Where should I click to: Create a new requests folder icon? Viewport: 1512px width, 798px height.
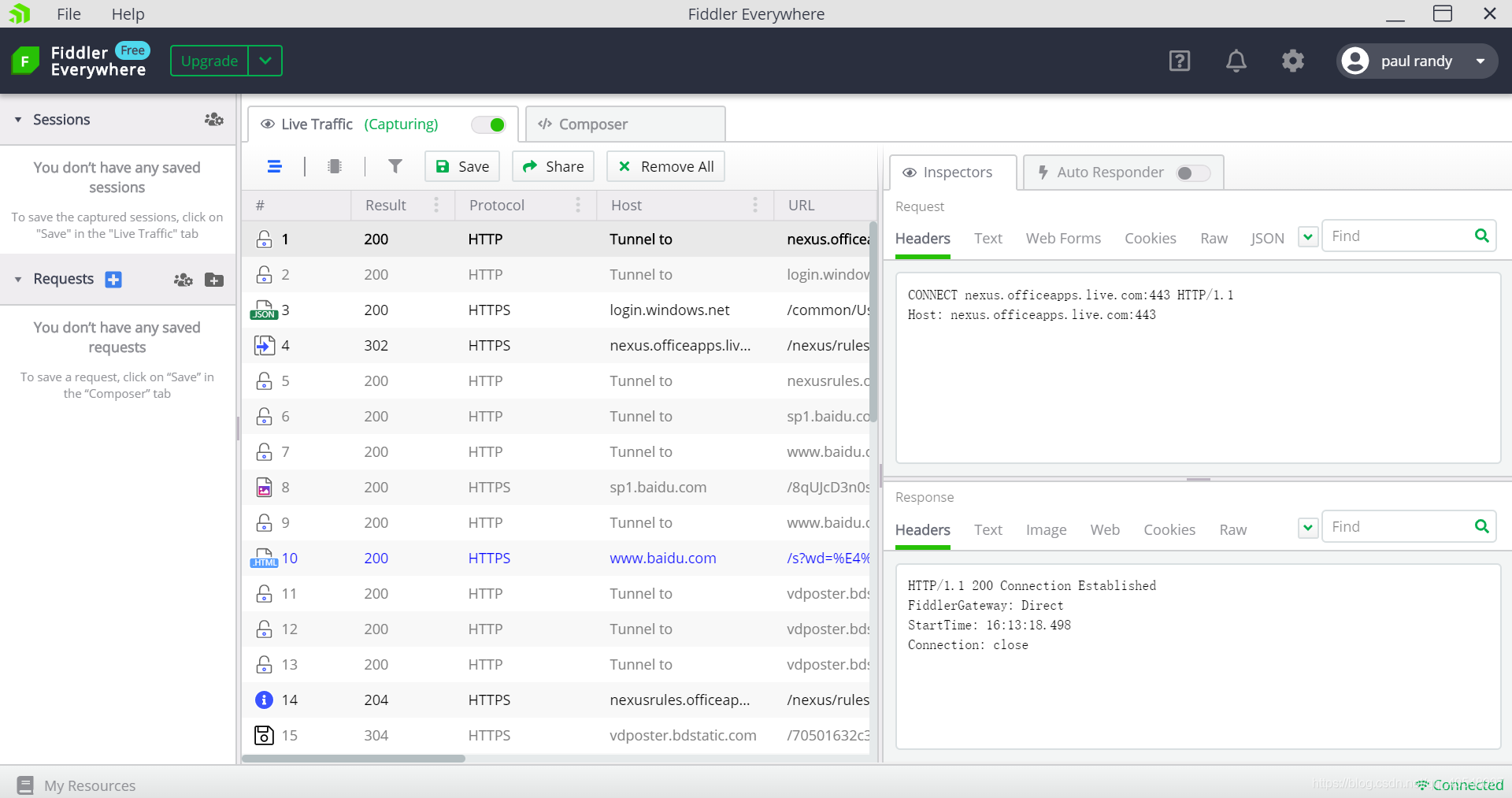(x=214, y=279)
